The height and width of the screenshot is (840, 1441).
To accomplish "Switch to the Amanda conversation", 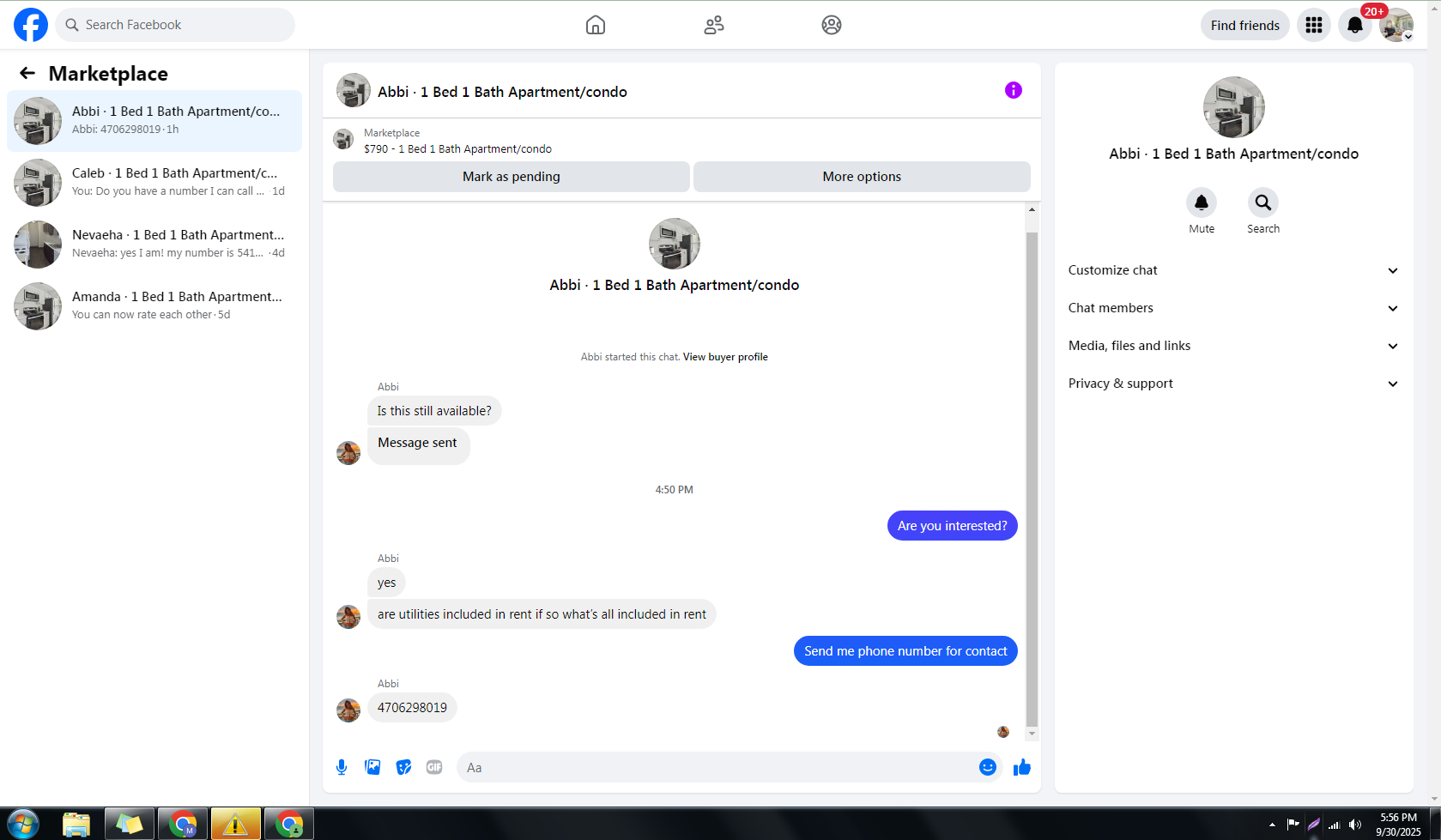I will click(154, 306).
